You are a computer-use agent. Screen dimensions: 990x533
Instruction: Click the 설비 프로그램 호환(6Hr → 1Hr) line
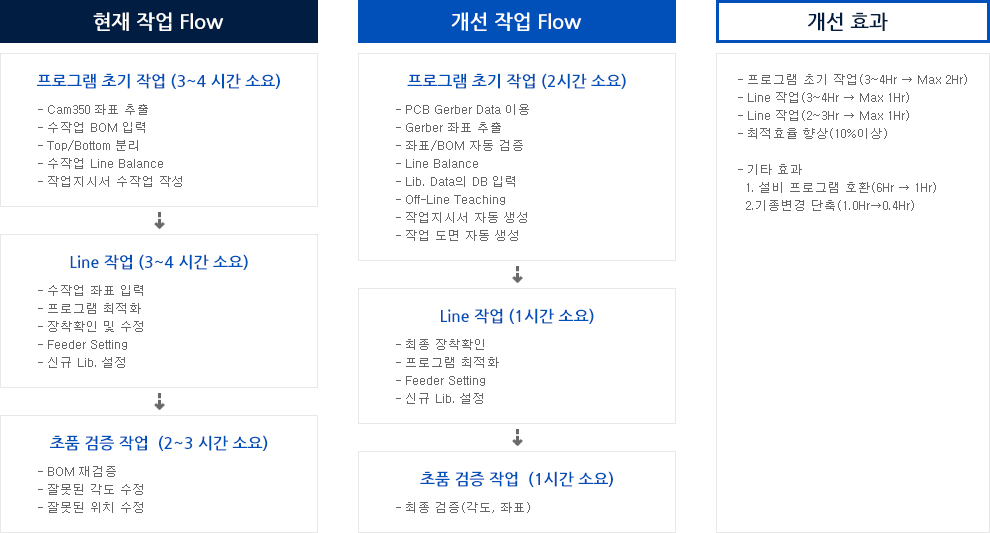pos(841,188)
